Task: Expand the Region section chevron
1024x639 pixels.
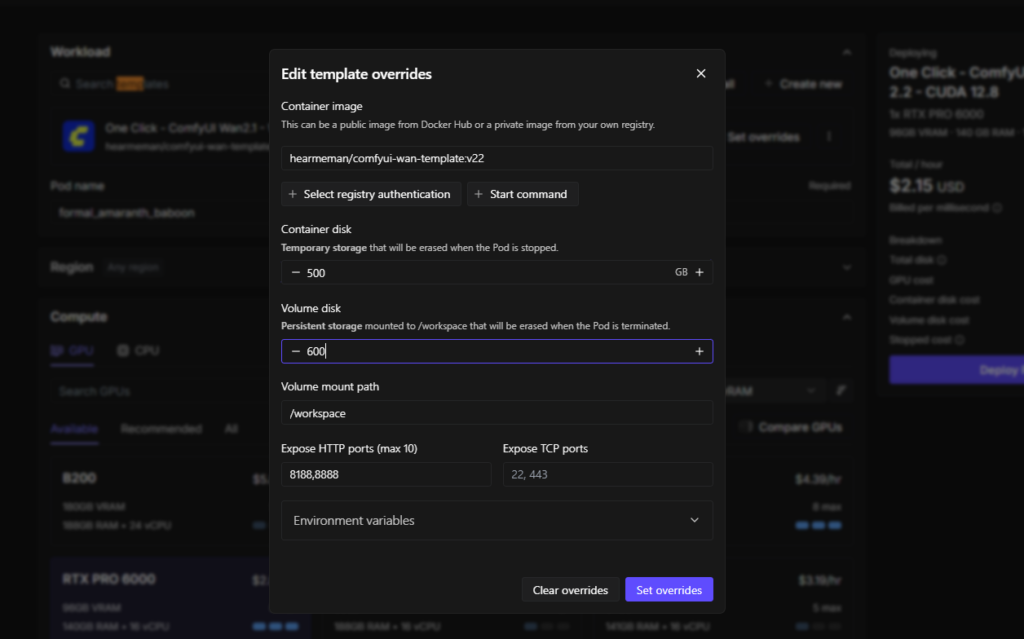Action: point(847,267)
